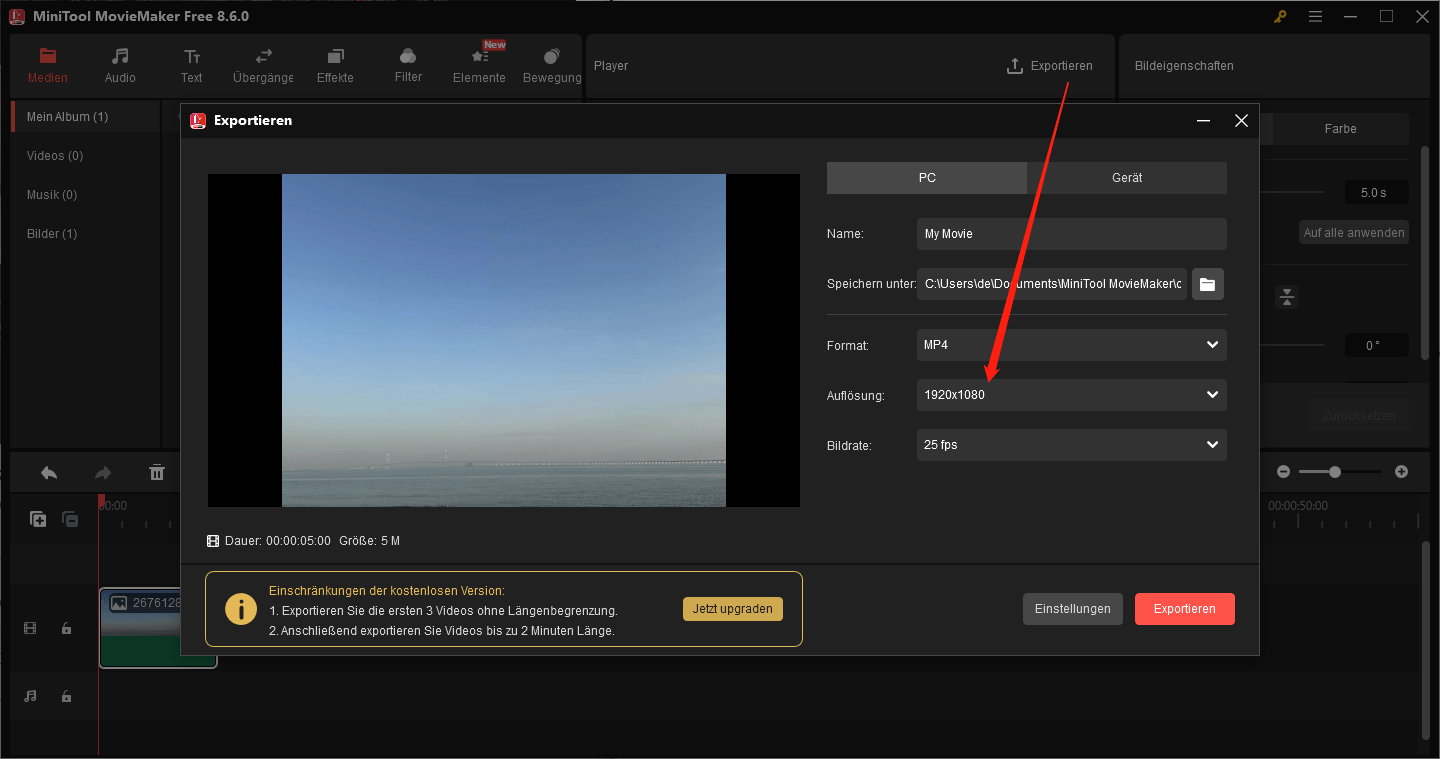The height and width of the screenshot is (759, 1440).
Task: Toggle the audio track lock
Action: click(x=66, y=696)
